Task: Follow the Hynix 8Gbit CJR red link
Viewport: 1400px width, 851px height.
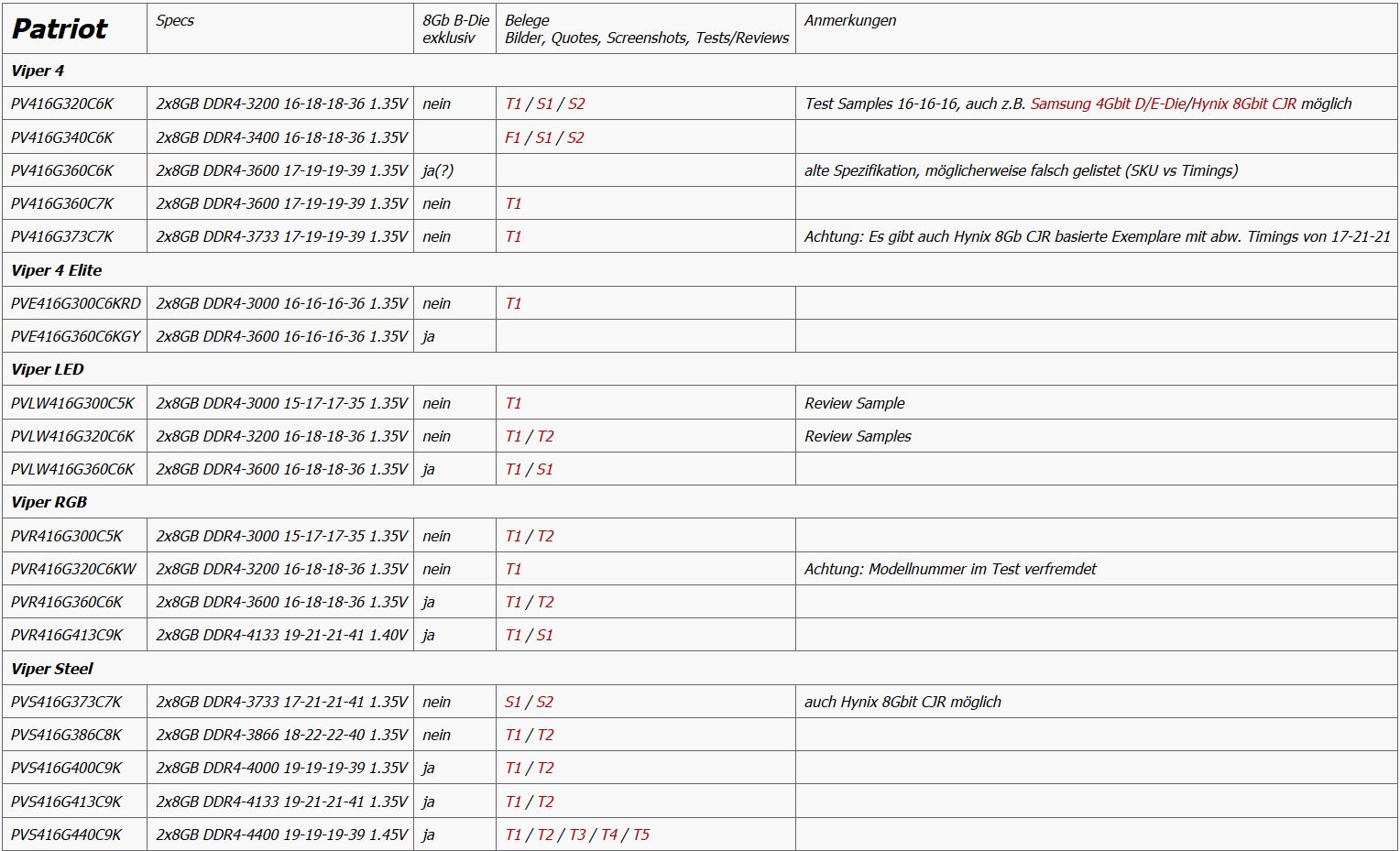Action: (x=1243, y=104)
